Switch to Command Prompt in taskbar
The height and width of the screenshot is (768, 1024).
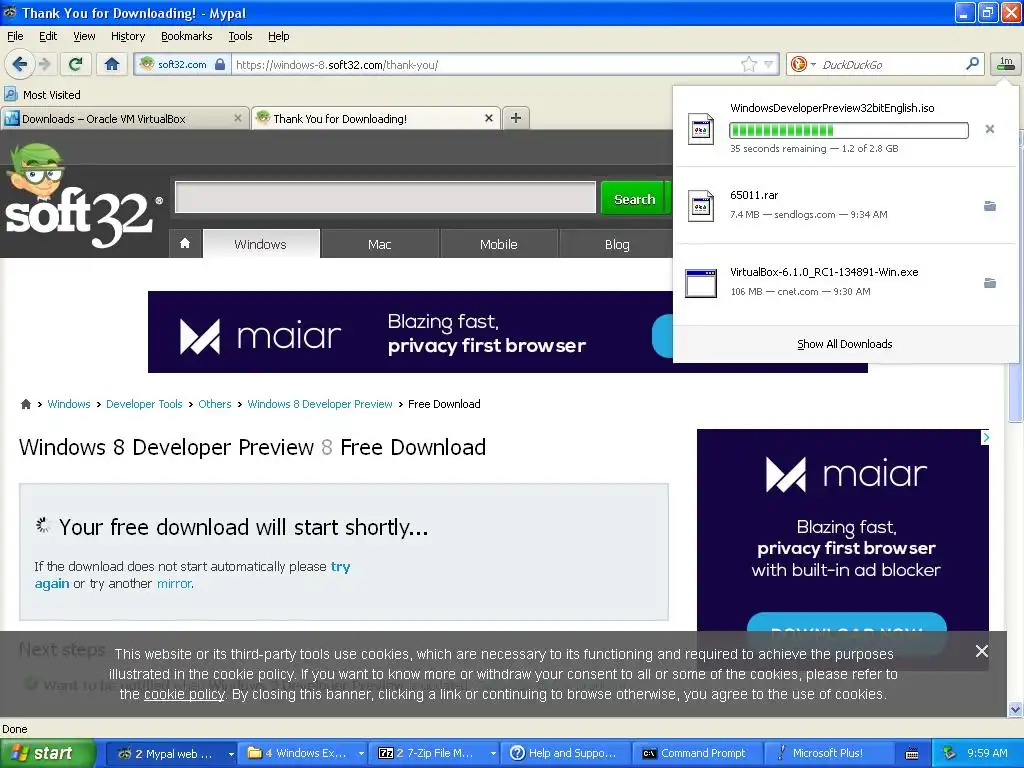tap(698, 753)
